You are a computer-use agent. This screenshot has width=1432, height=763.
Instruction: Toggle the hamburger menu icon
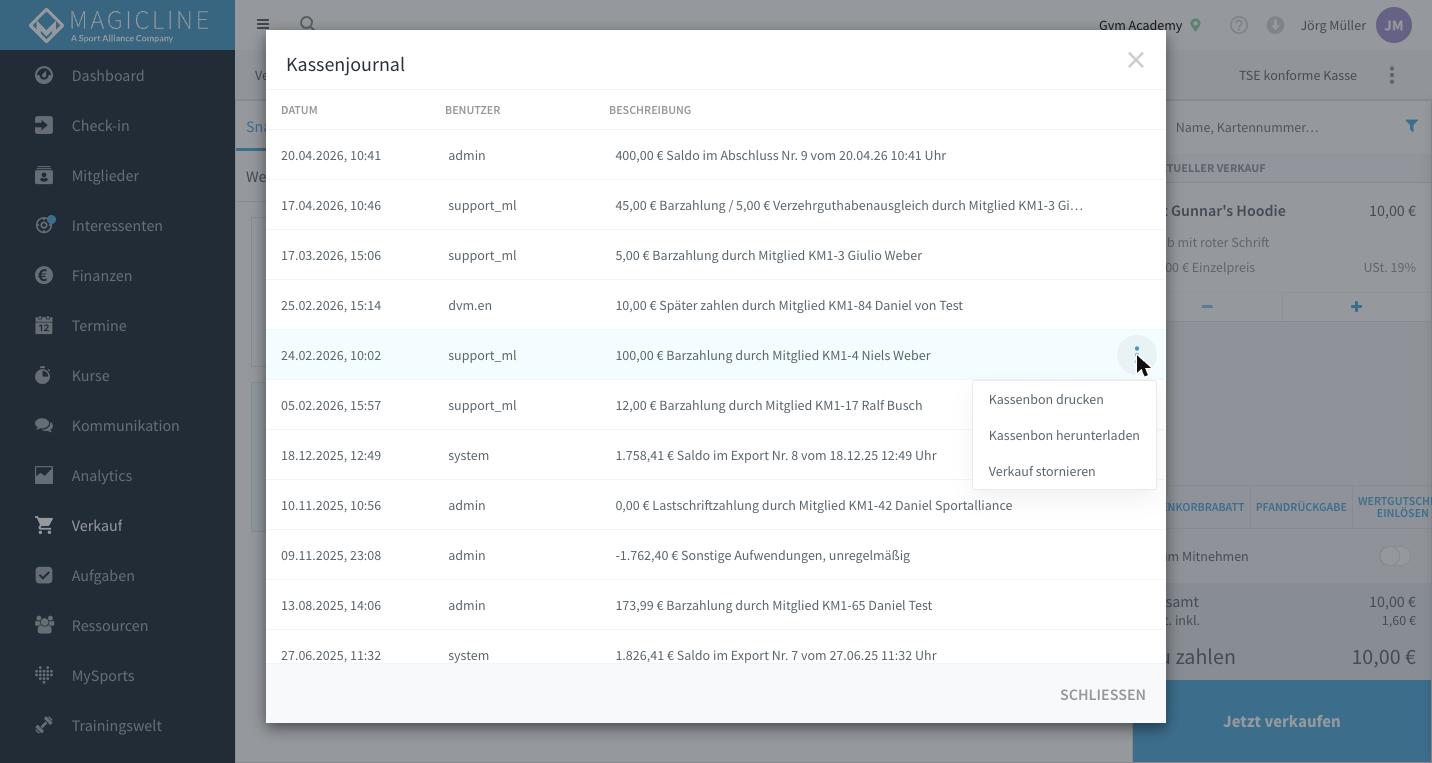[263, 24]
